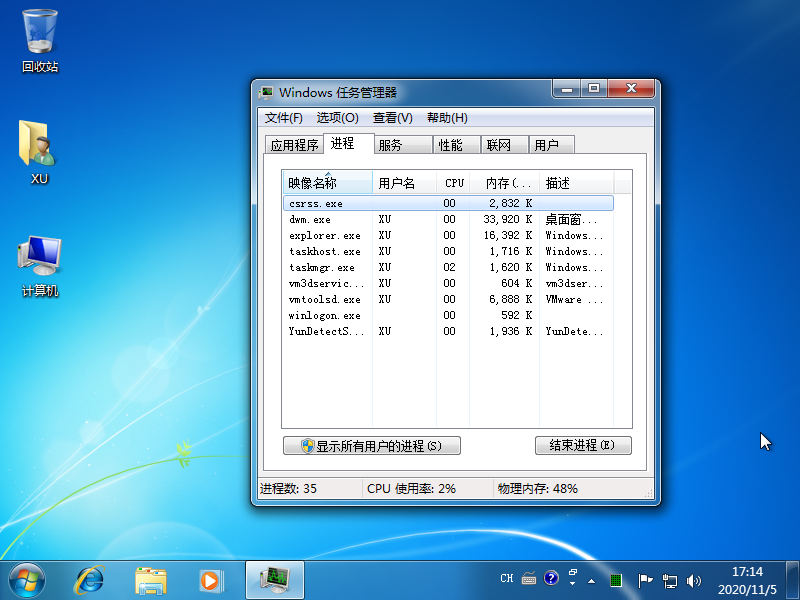Open the 文件(F) menu

(284, 118)
